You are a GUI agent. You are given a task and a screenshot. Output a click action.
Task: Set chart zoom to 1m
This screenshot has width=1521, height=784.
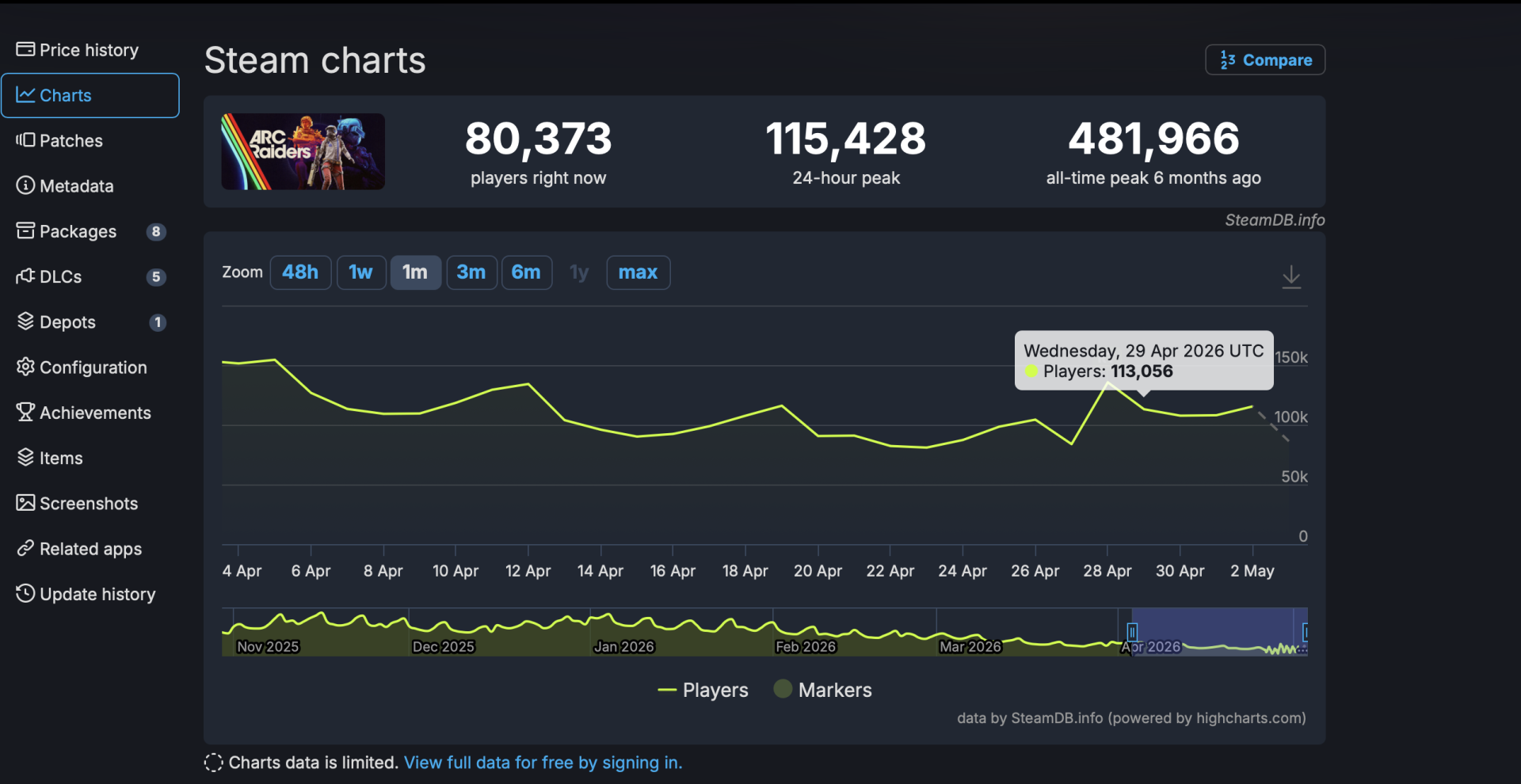(x=415, y=272)
